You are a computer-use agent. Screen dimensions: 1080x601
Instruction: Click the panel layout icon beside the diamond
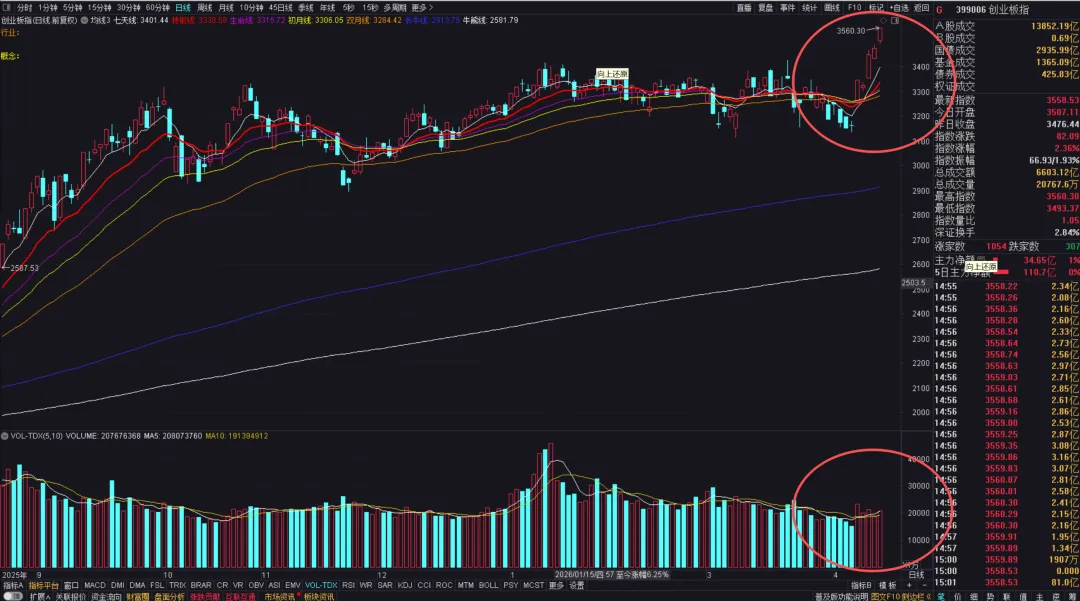[895, 21]
